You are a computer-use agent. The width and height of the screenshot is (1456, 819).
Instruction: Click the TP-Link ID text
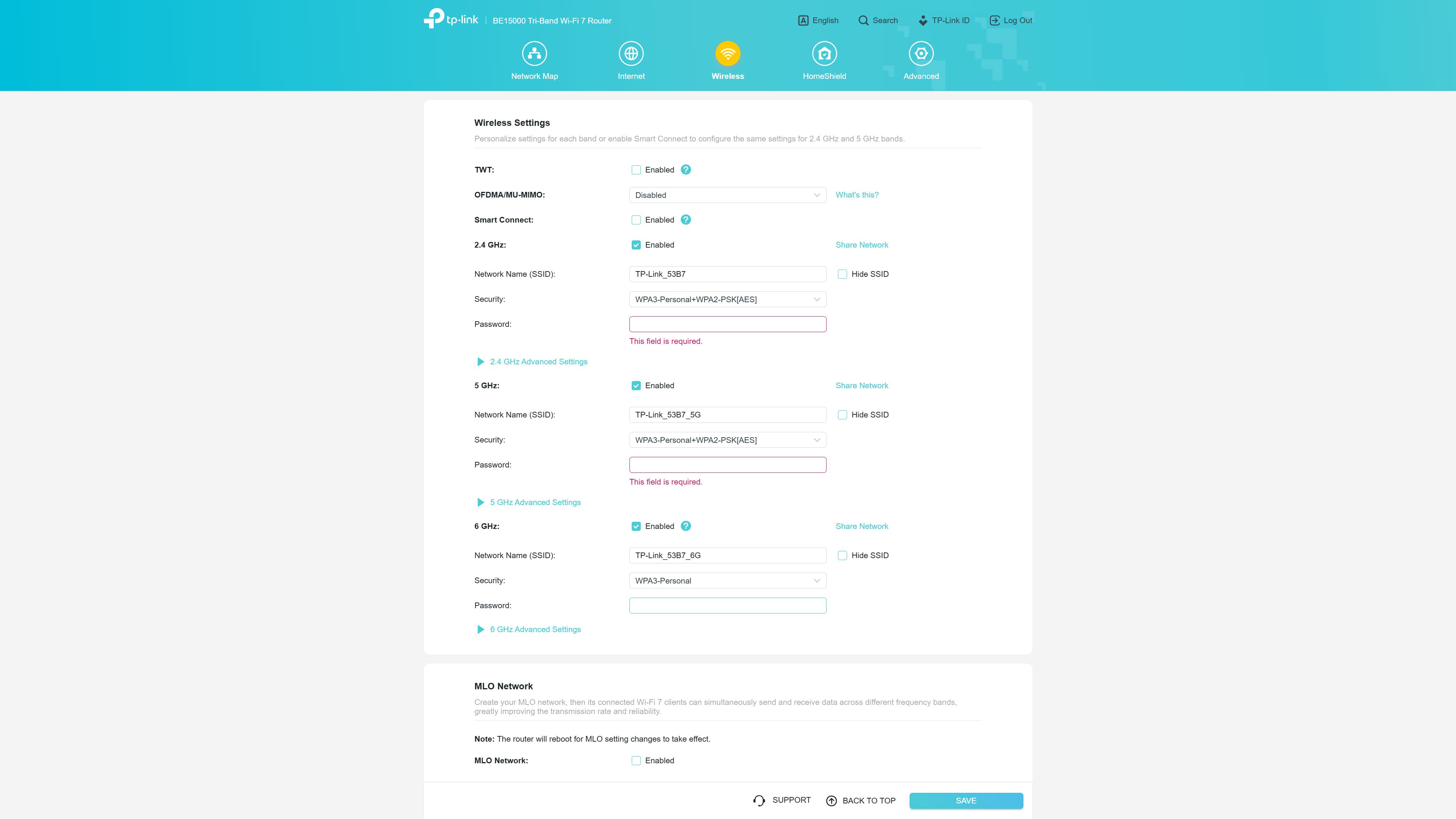coord(951,20)
